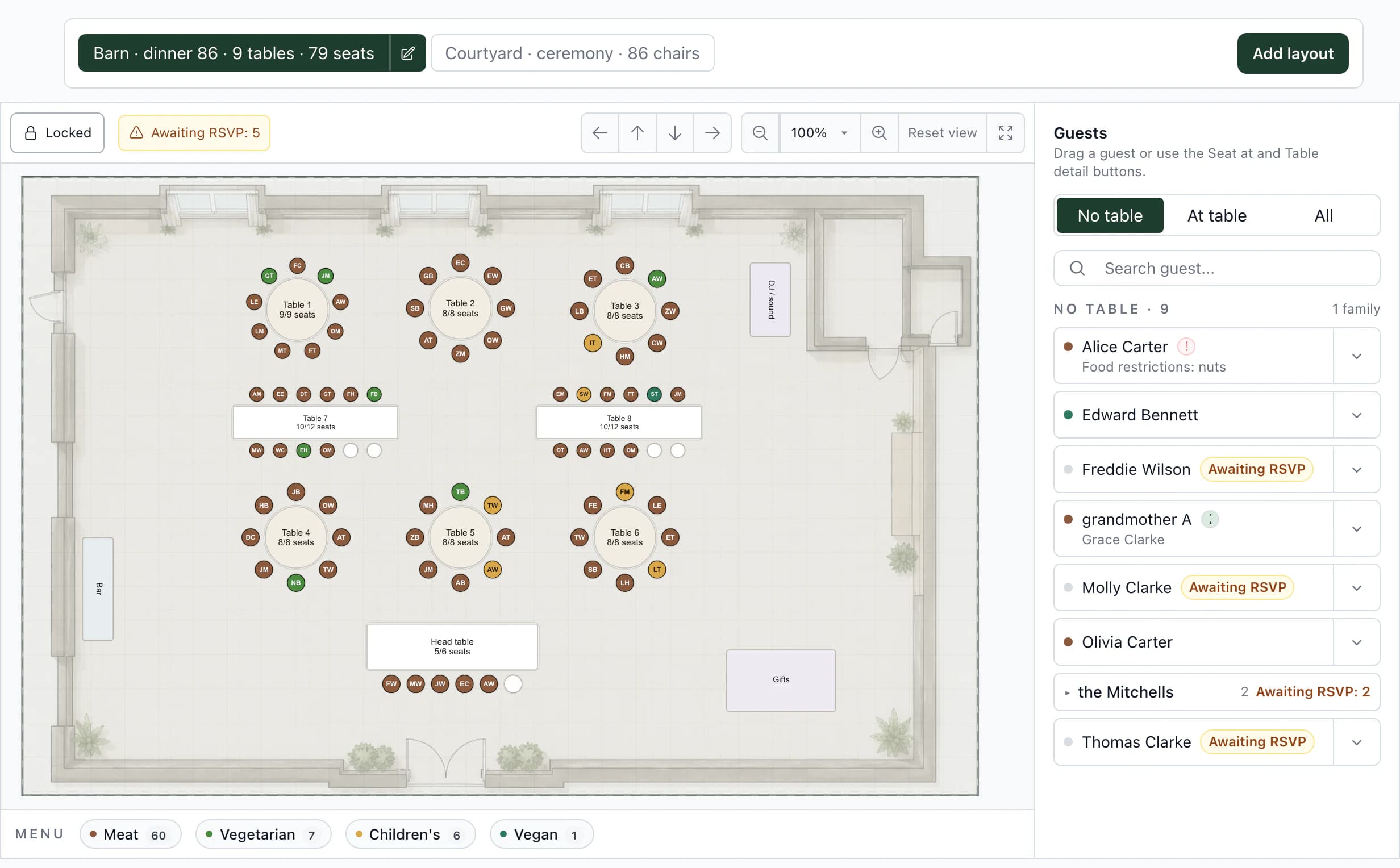
Task: Select guest TB seat at Table 5
Action: 460,492
